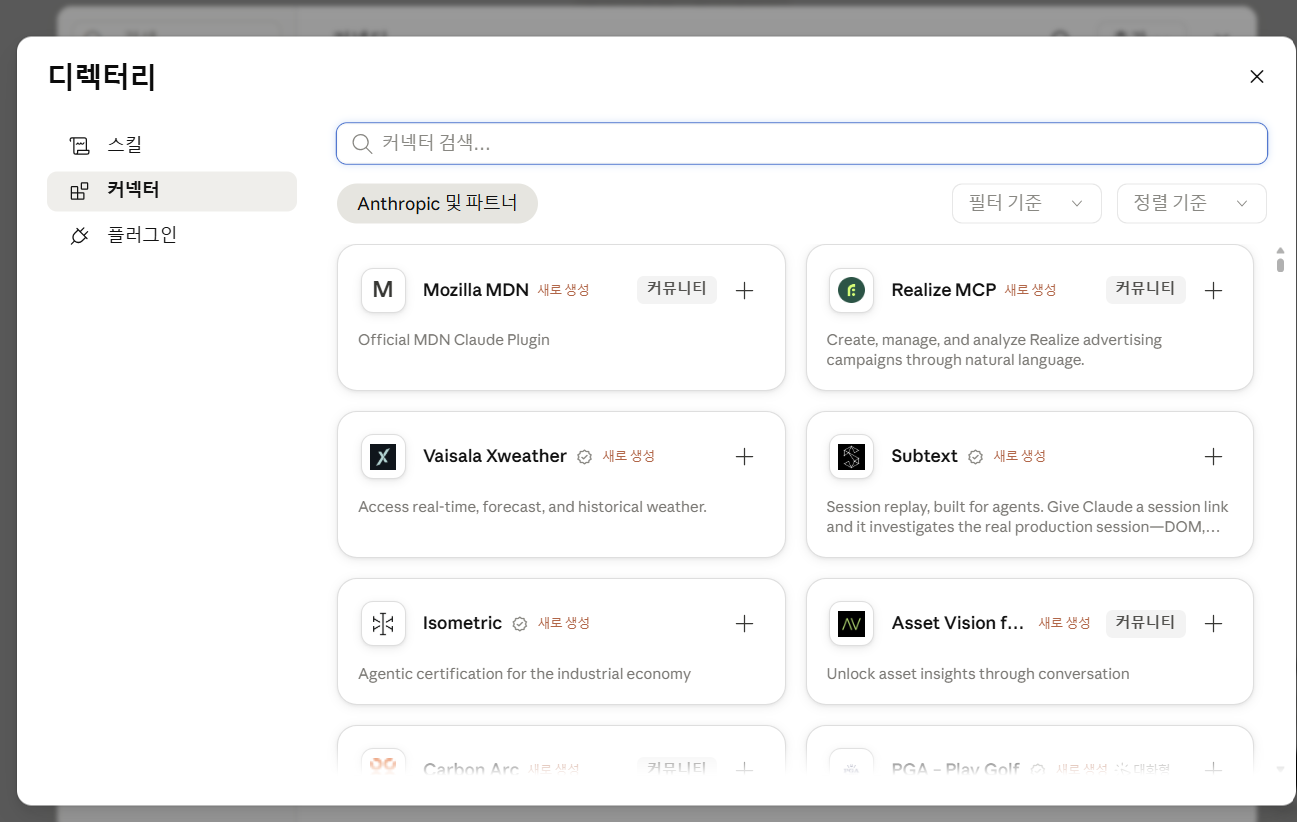Screen dimensions: 1297x822
Task: Open the 정렬 기준 dropdown
Action: point(1192,203)
